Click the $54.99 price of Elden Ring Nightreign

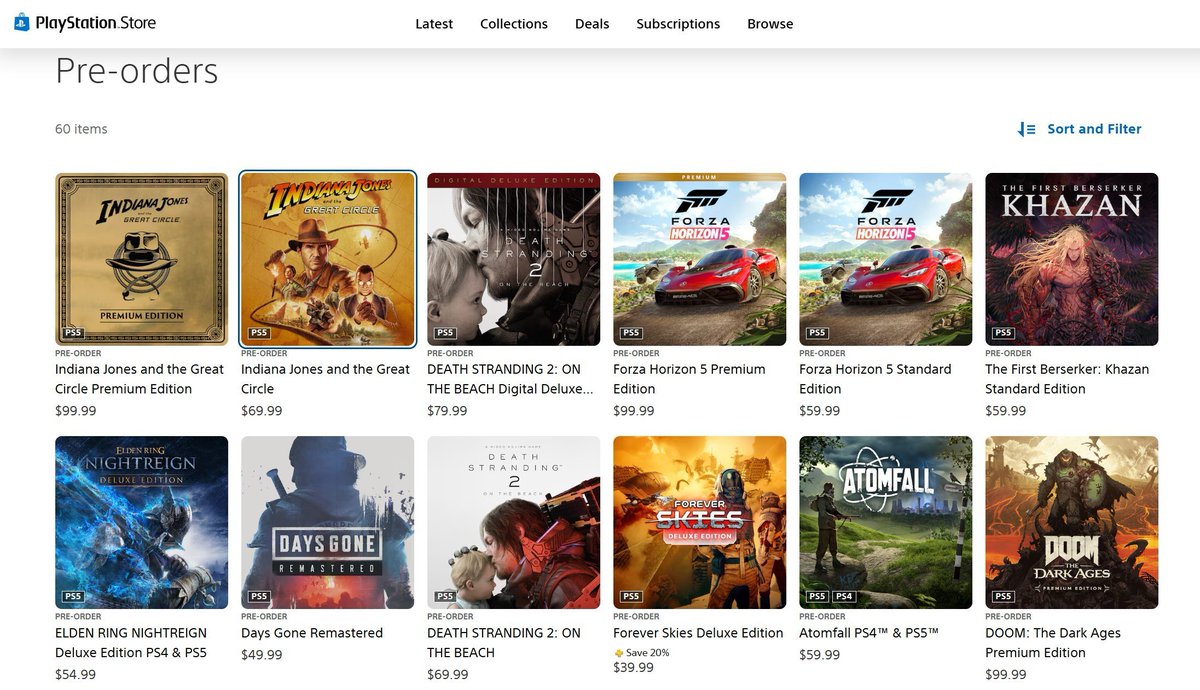[x=76, y=675]
